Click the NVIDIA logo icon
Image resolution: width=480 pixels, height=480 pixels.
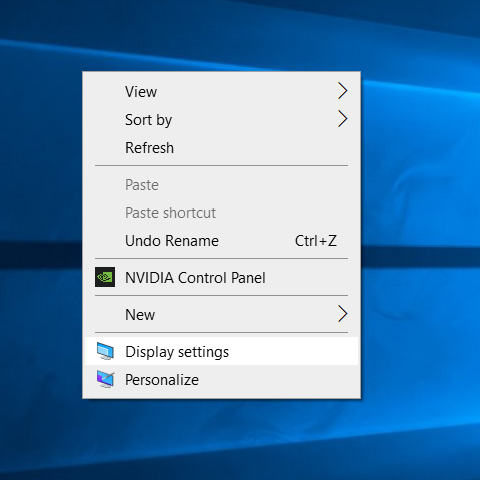click(x=105, y=277)
